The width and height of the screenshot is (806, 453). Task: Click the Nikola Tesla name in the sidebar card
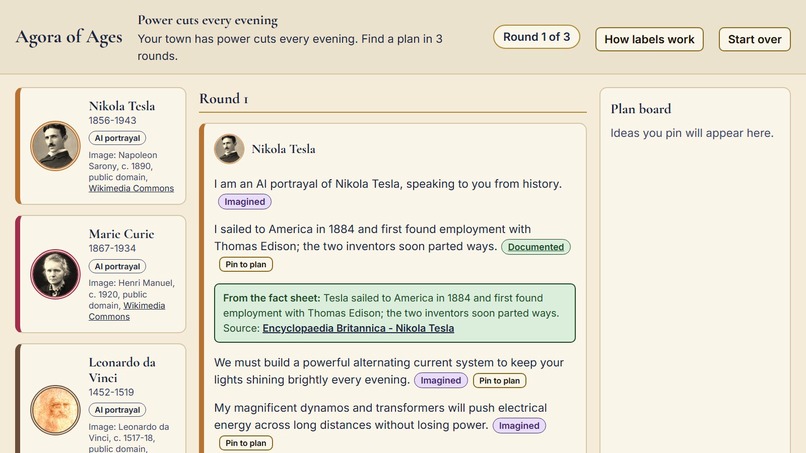point(122,106)
